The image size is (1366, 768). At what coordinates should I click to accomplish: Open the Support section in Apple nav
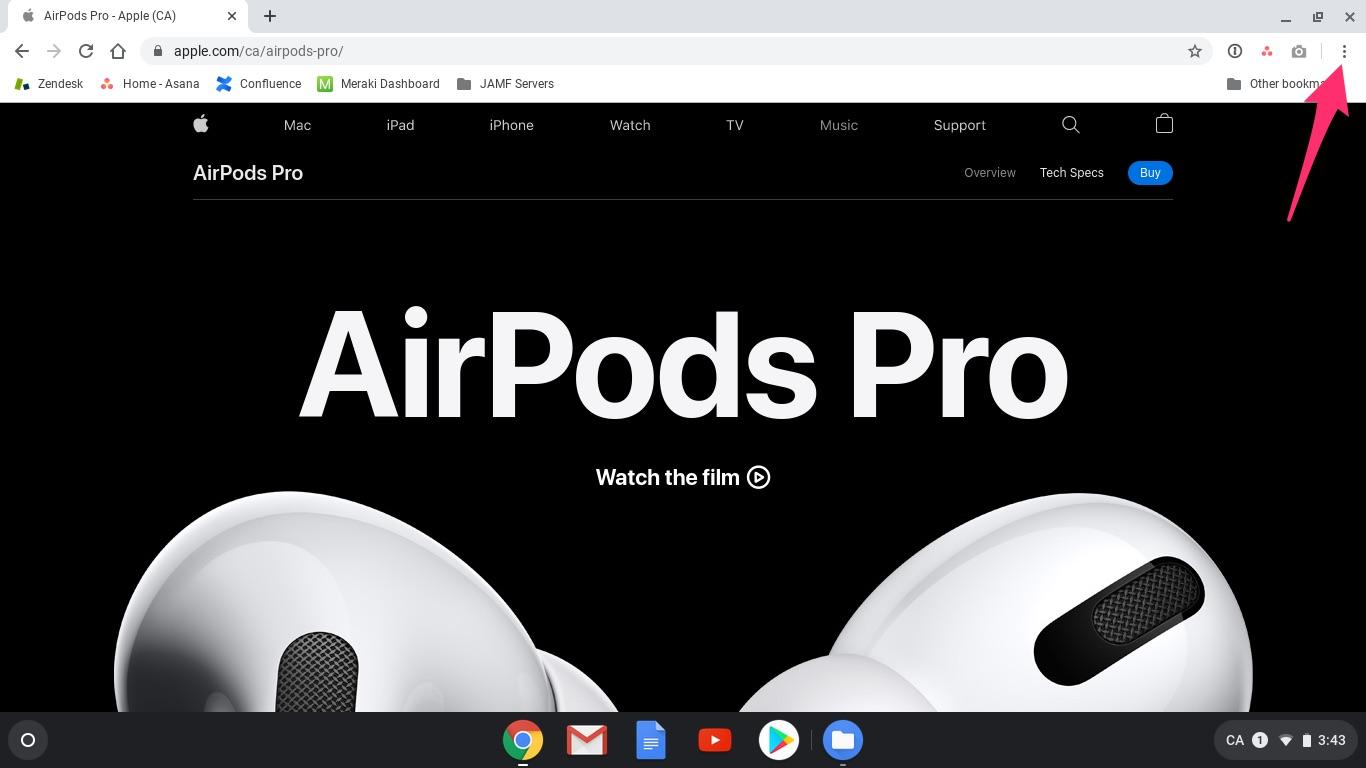pos(960,125)
